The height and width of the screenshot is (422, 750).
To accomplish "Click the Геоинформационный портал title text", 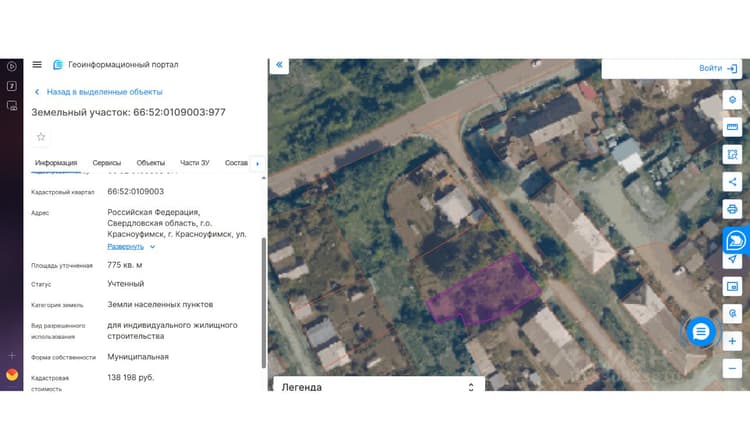I will [x=123, y=65].
